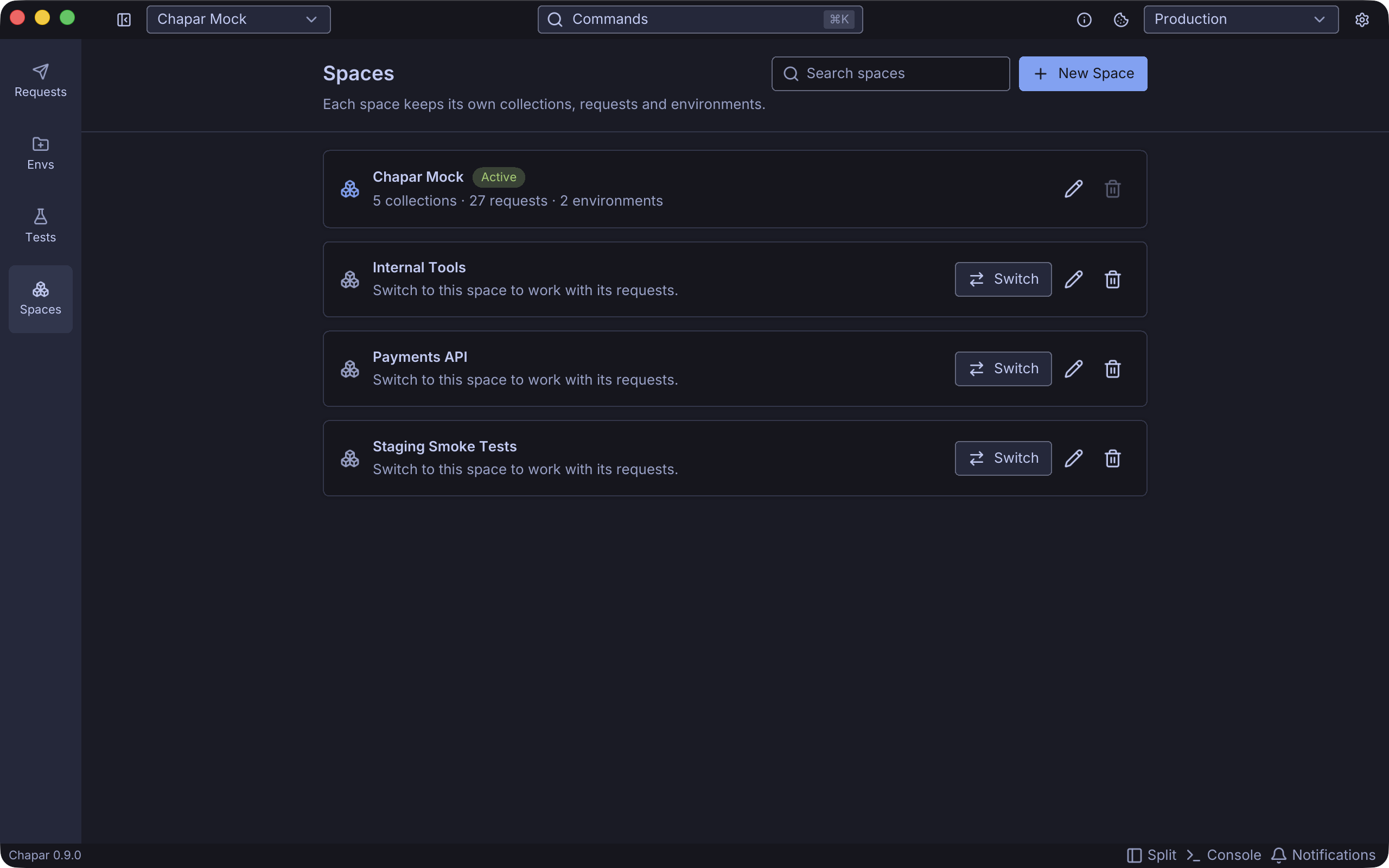
Task: Delete the Chapar Mock space
Action: (1112, 189)
